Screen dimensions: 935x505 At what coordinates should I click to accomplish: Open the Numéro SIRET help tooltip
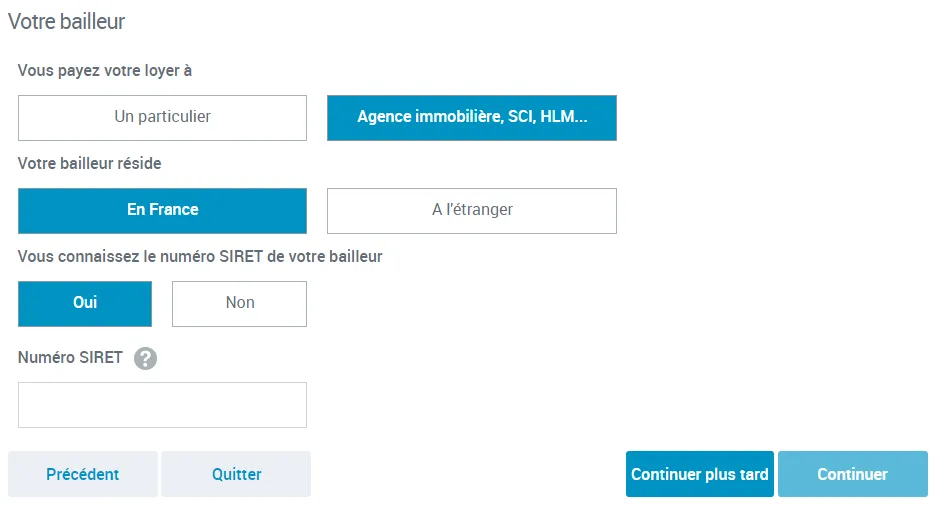(x=146, y=358)
